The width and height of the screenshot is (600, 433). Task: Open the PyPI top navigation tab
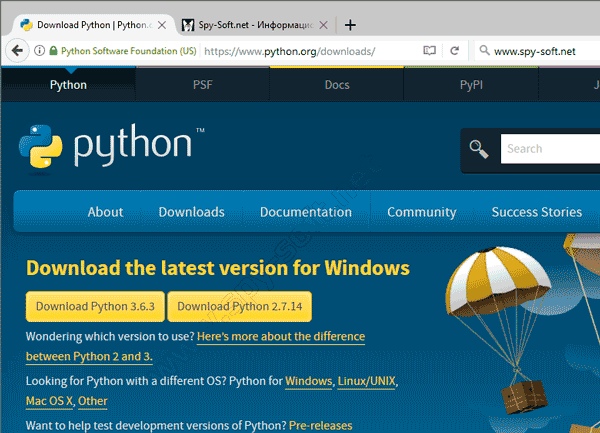471,85
